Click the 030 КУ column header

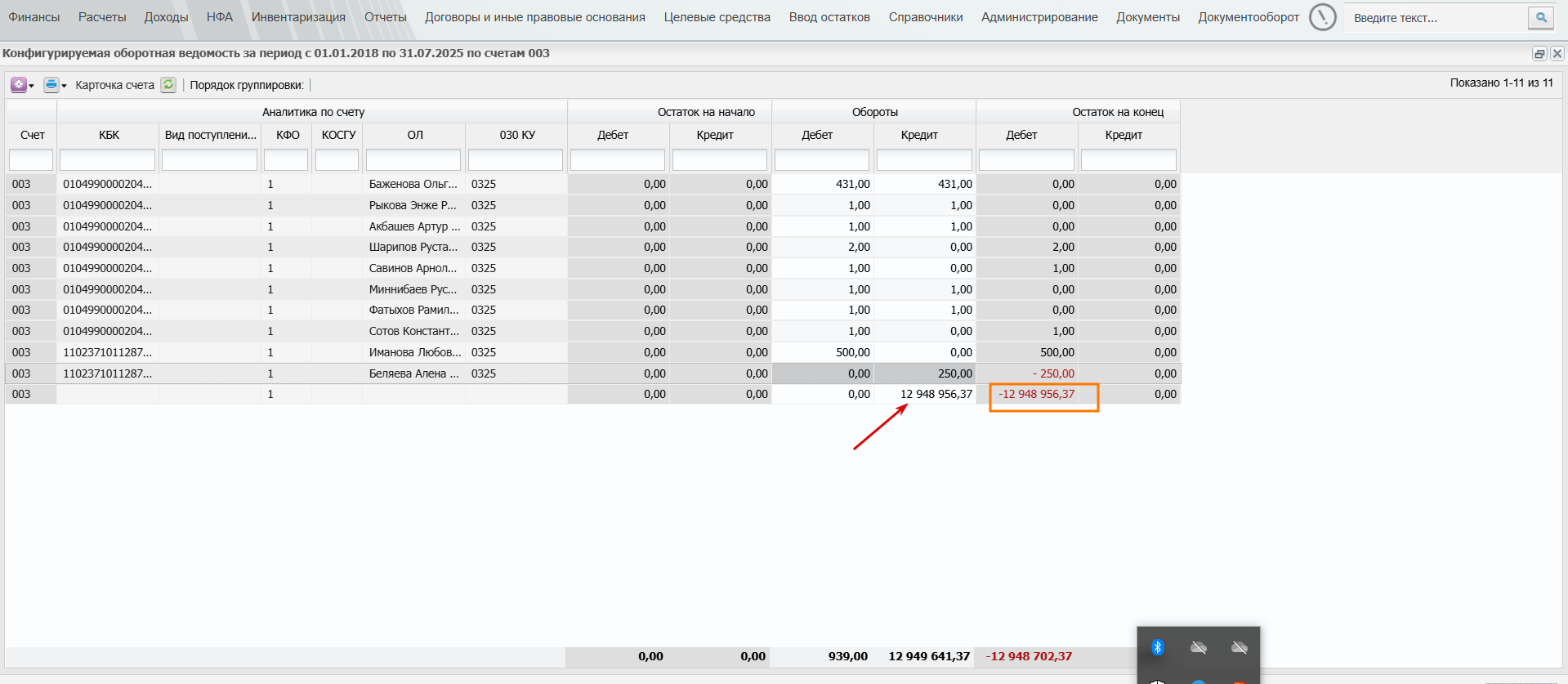(x=517, y=135)
